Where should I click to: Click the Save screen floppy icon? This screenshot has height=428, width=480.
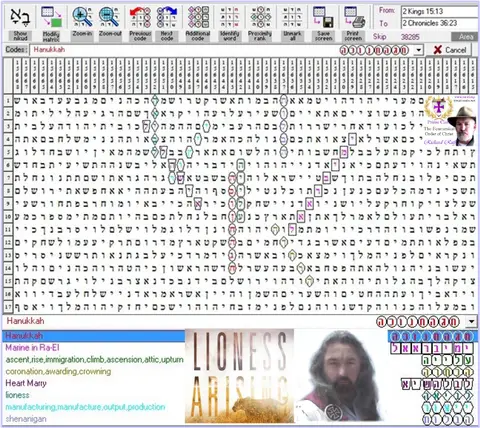(323, 17)
